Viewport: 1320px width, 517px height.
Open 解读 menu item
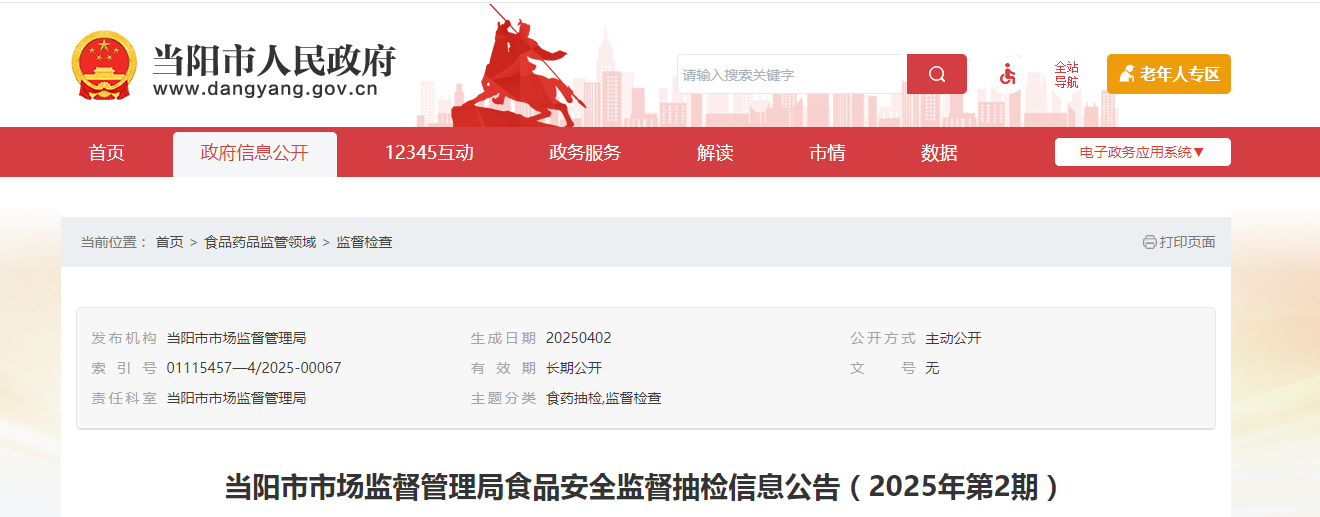tap(715, 152)
